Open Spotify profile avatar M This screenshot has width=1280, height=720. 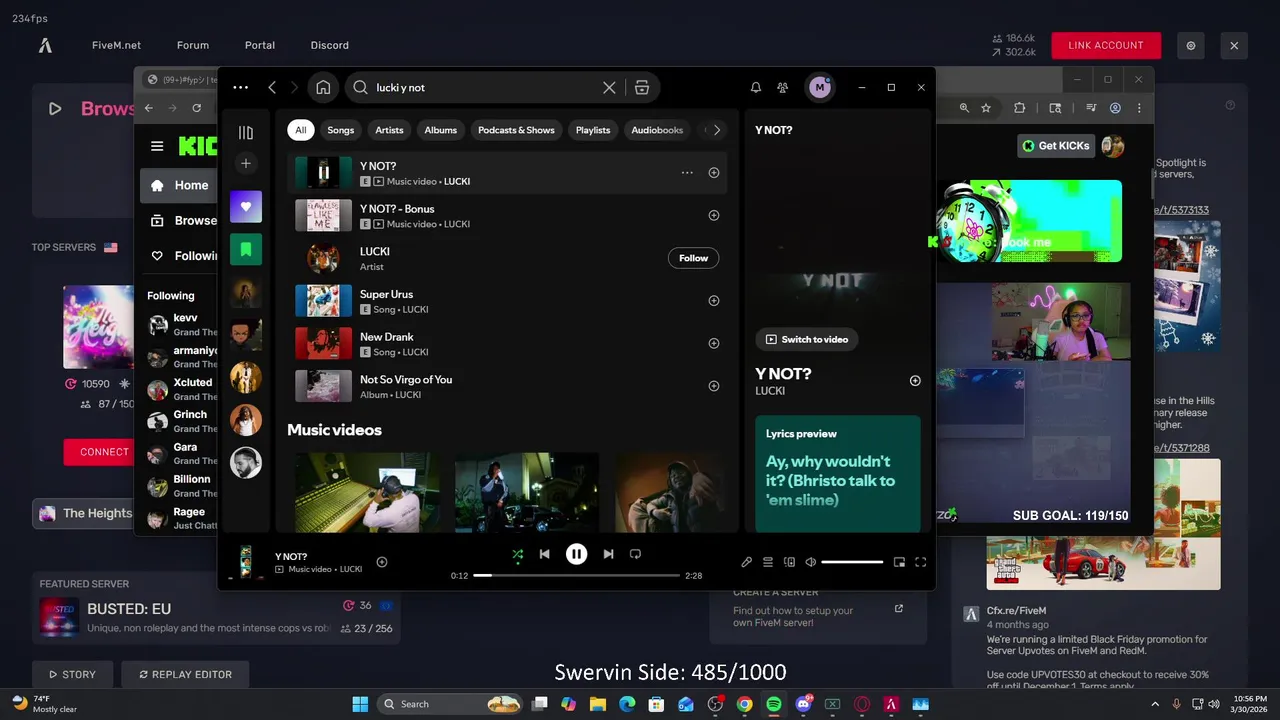click(820, 87)
